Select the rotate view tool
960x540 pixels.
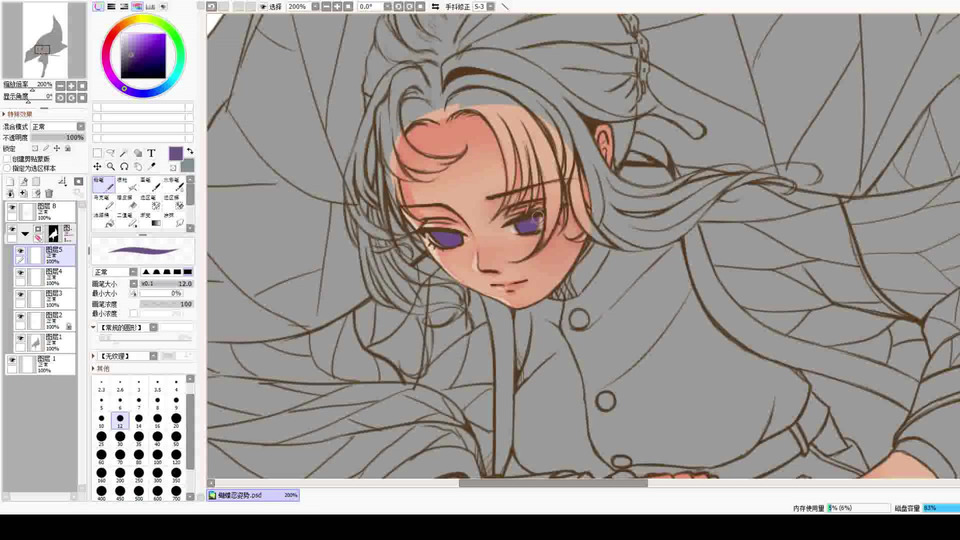point(124,167)
